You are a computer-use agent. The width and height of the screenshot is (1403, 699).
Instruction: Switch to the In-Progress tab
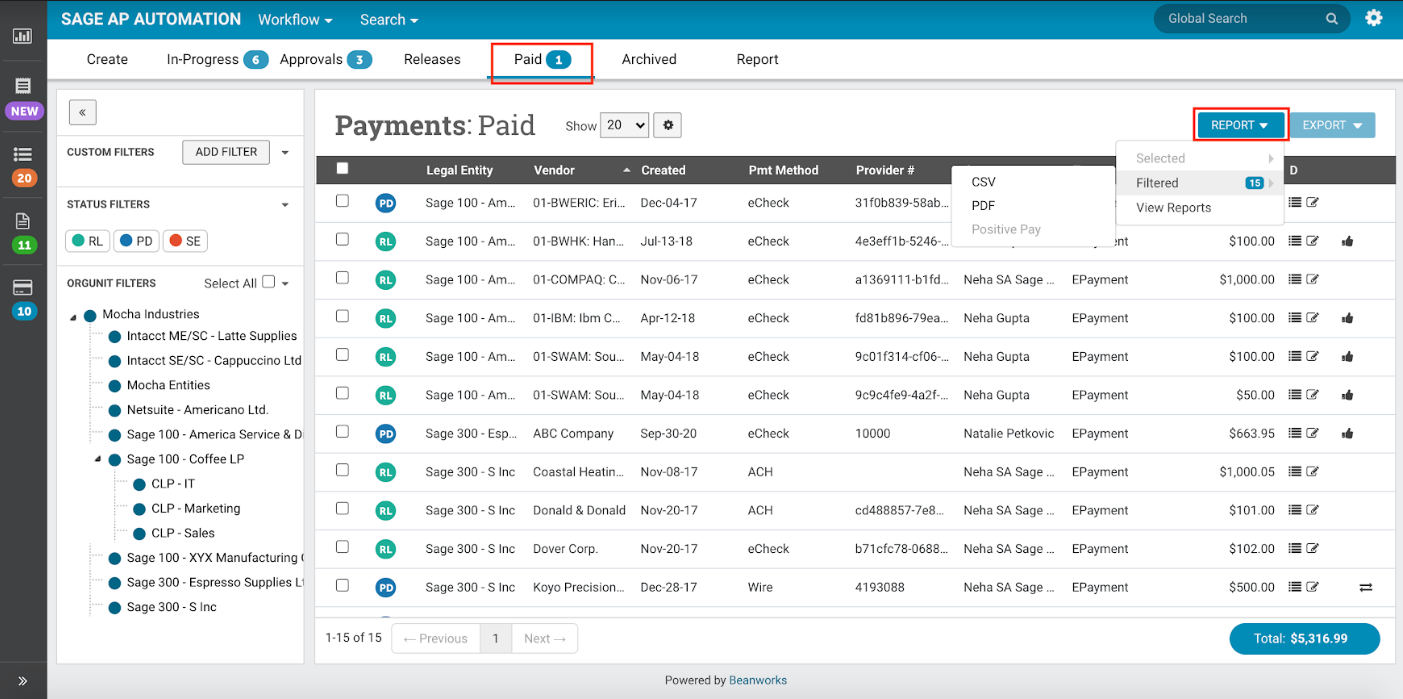click(x=216, y=59)
